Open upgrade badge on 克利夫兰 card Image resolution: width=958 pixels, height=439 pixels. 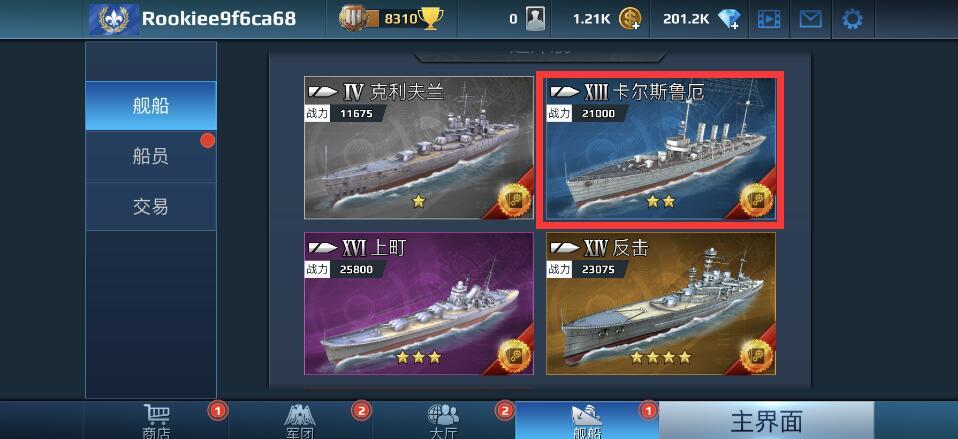pyautogui.click(x=514, y=200)
